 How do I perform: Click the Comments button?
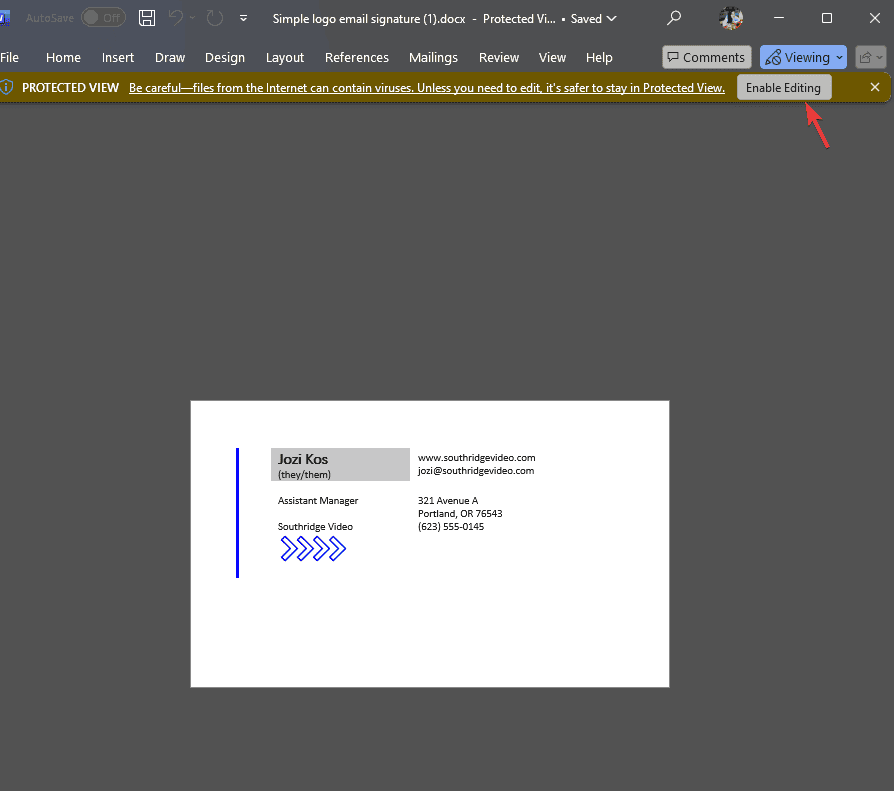coord(706,57)
